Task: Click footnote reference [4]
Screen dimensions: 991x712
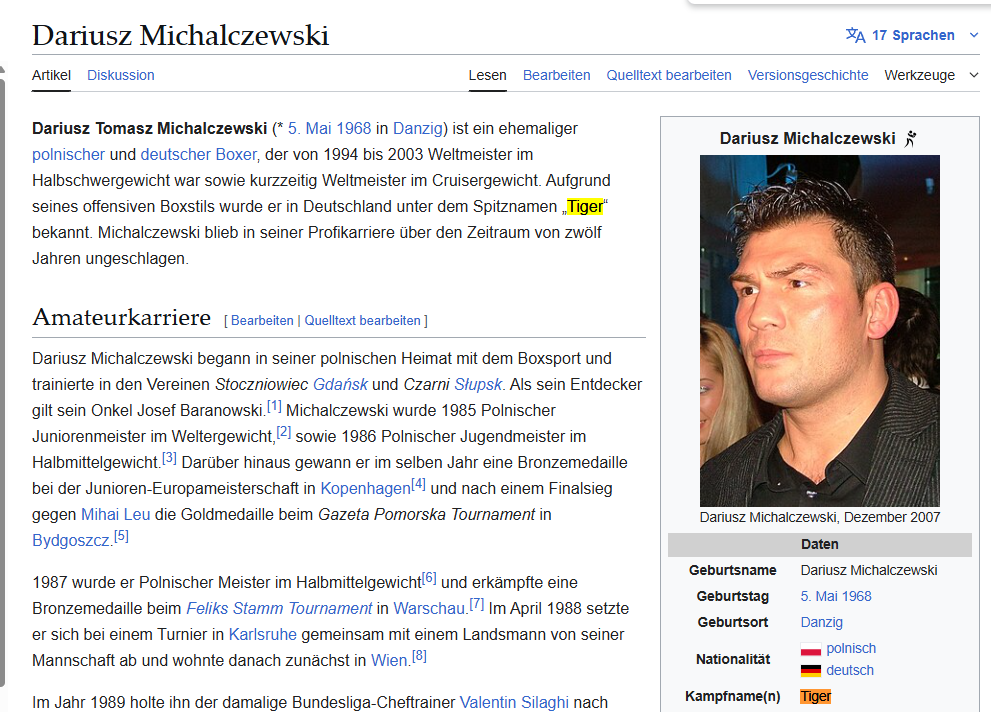Action: 418,485
